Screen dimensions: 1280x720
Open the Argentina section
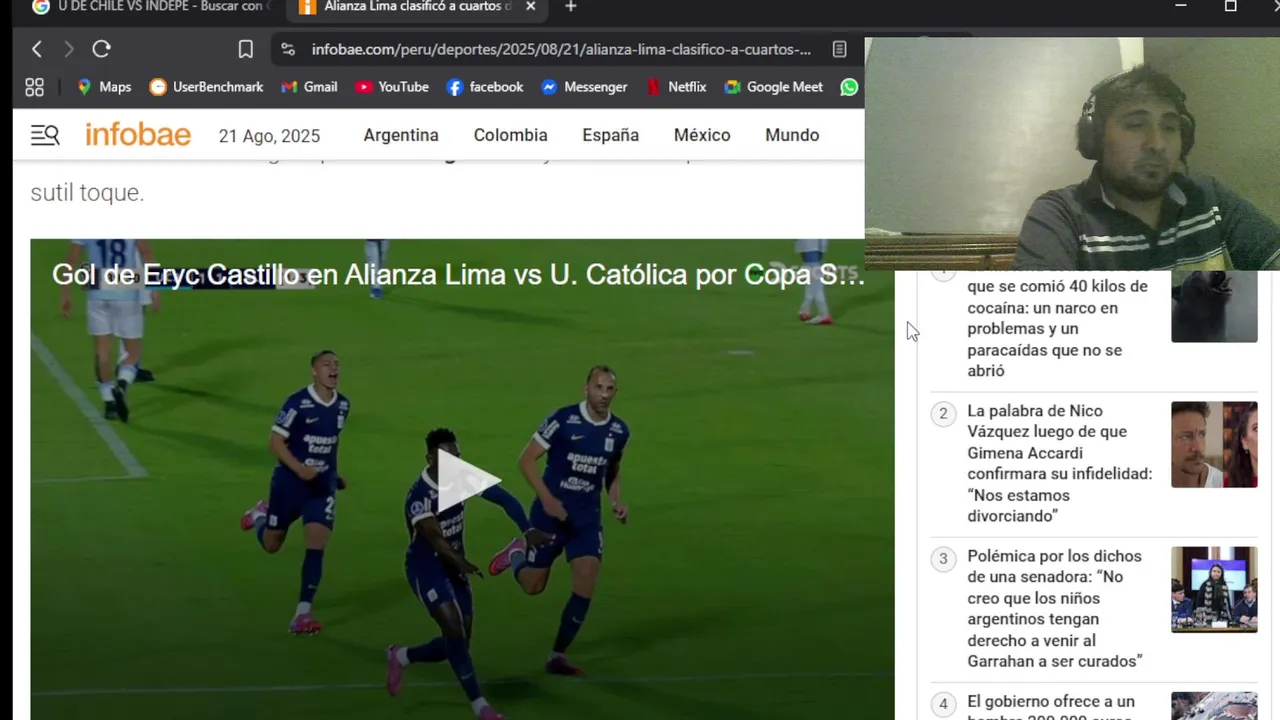[401, 135]
